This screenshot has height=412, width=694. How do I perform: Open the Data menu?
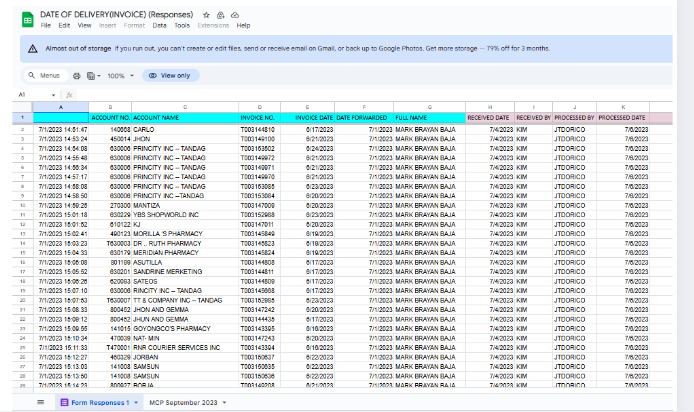tap(159, 25)
